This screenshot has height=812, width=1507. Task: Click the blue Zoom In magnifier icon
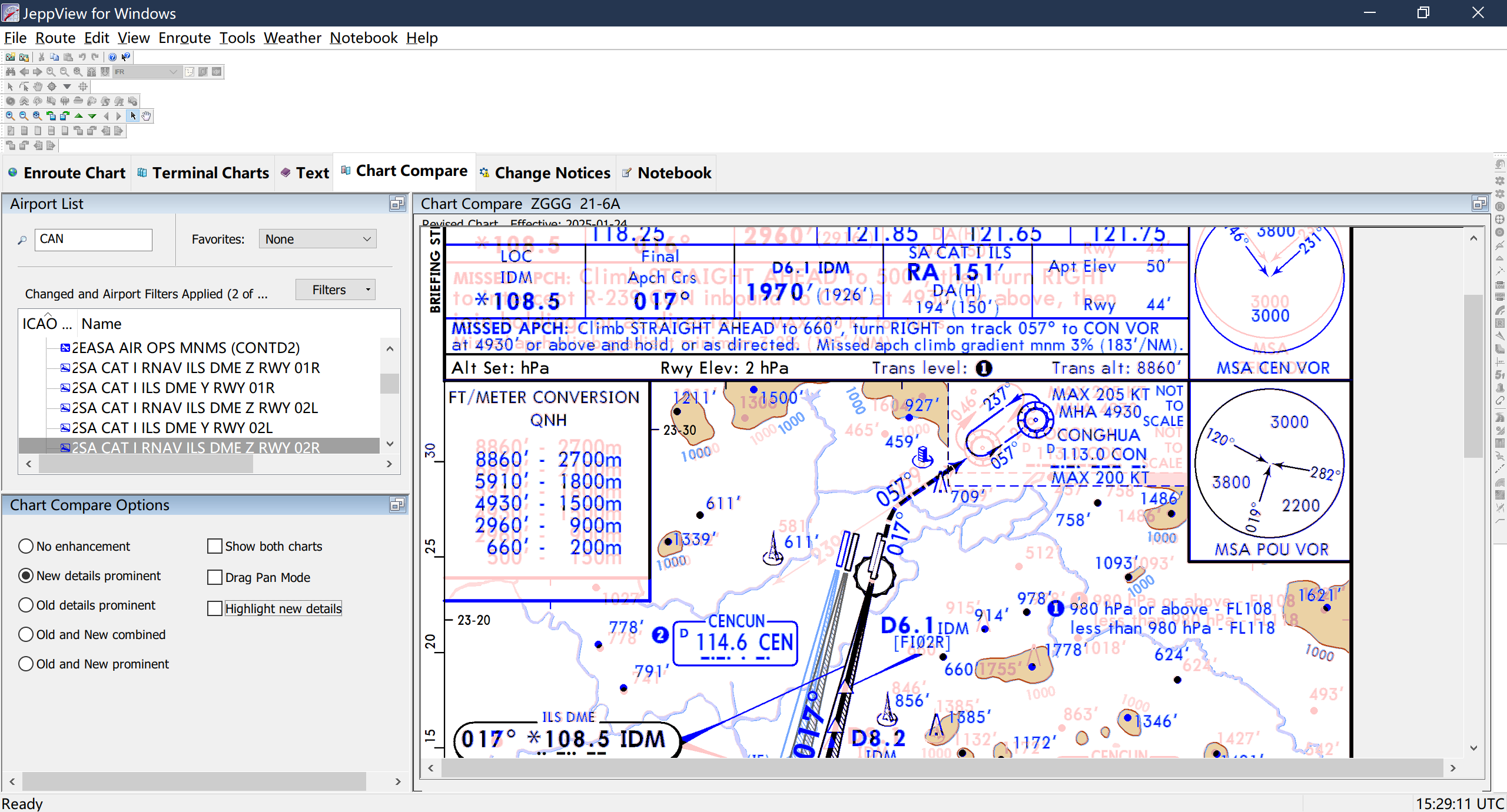click(10, 116)
